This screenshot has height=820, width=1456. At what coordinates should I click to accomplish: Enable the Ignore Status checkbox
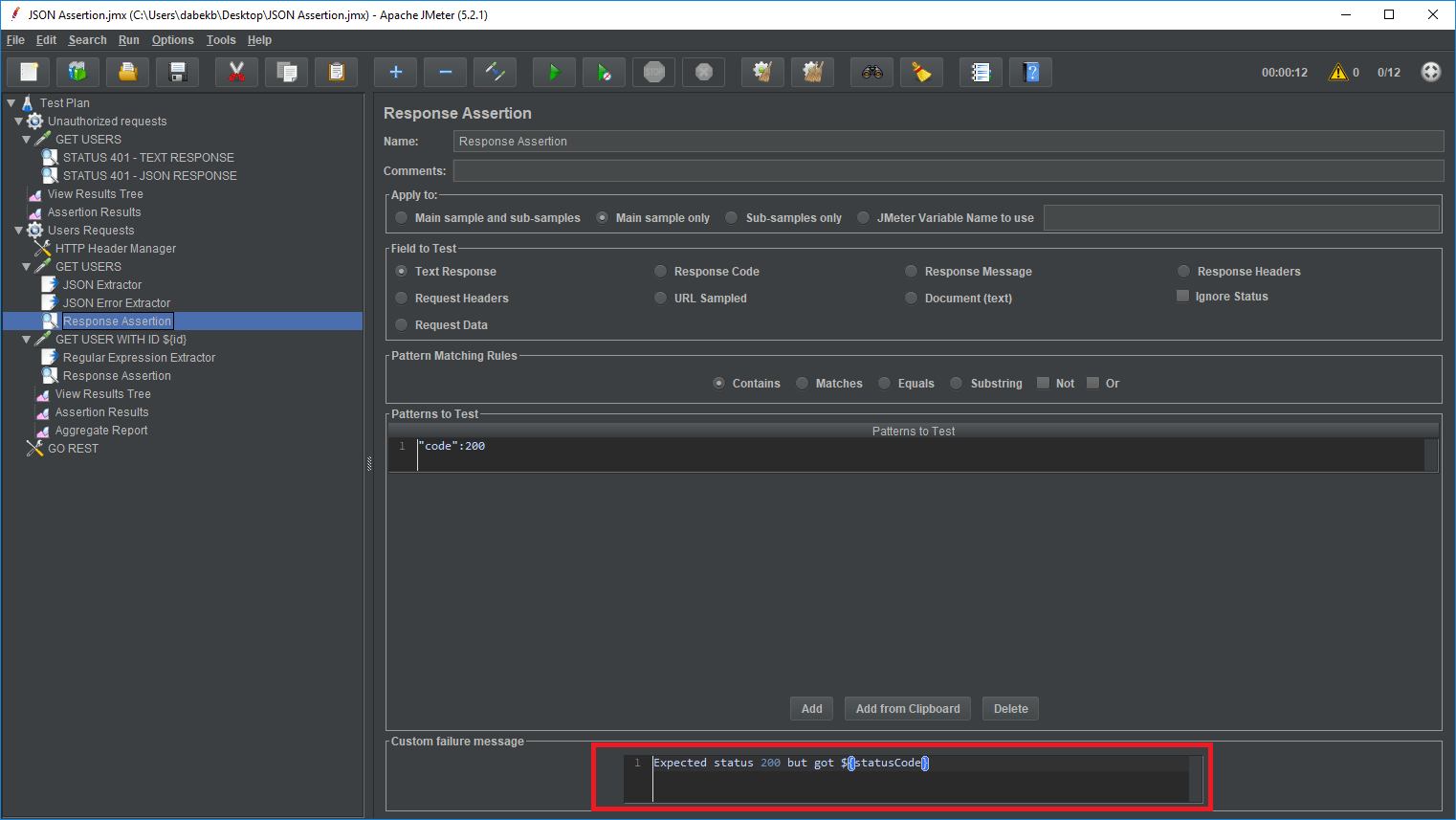[1183, 297]
